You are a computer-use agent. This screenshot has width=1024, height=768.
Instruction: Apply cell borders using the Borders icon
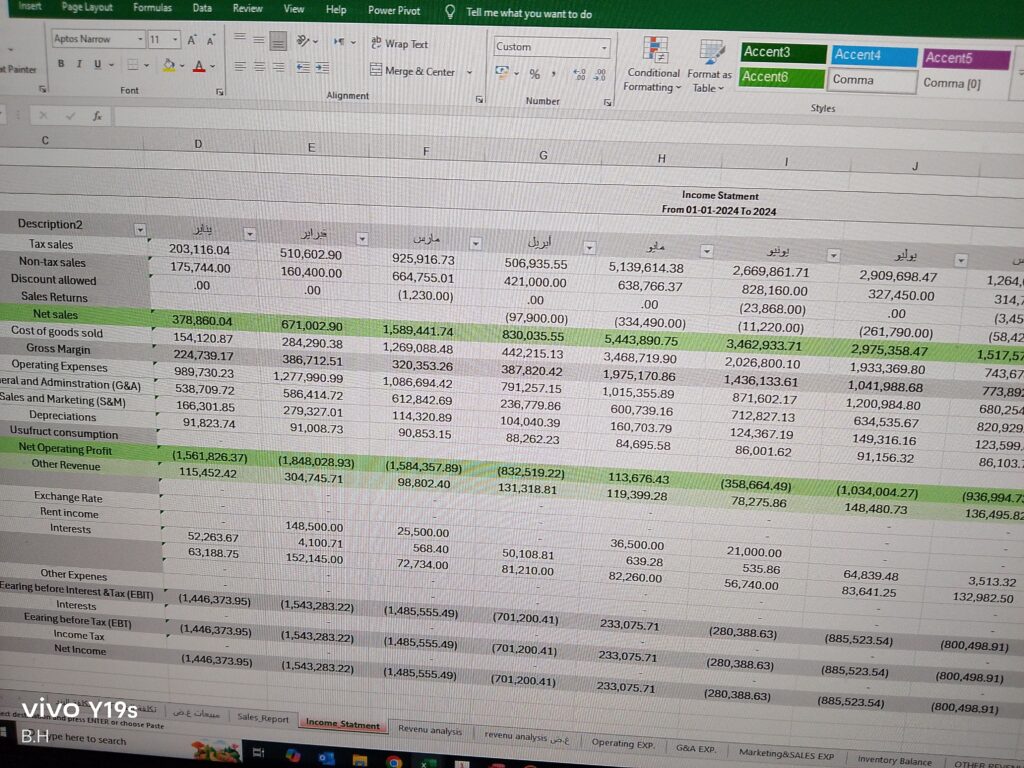tap(133, 65)
